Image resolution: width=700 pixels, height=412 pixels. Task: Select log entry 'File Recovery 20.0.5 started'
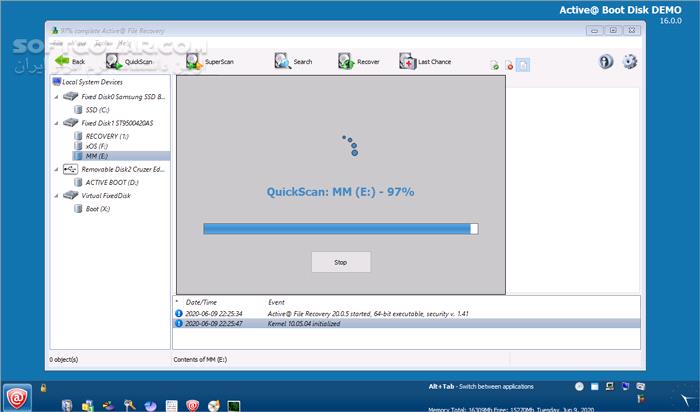[406, 314]
